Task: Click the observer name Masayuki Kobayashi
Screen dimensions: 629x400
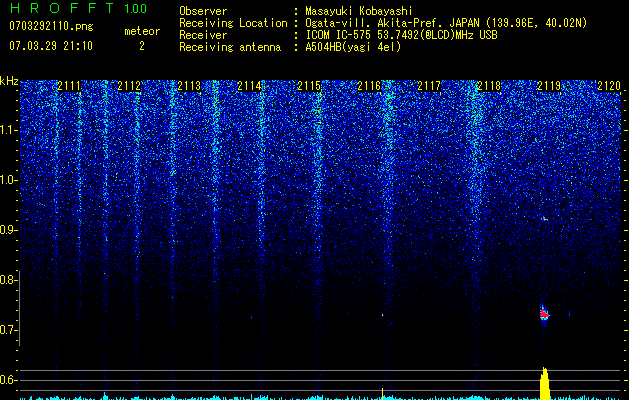Action: (x=359, y=11)
